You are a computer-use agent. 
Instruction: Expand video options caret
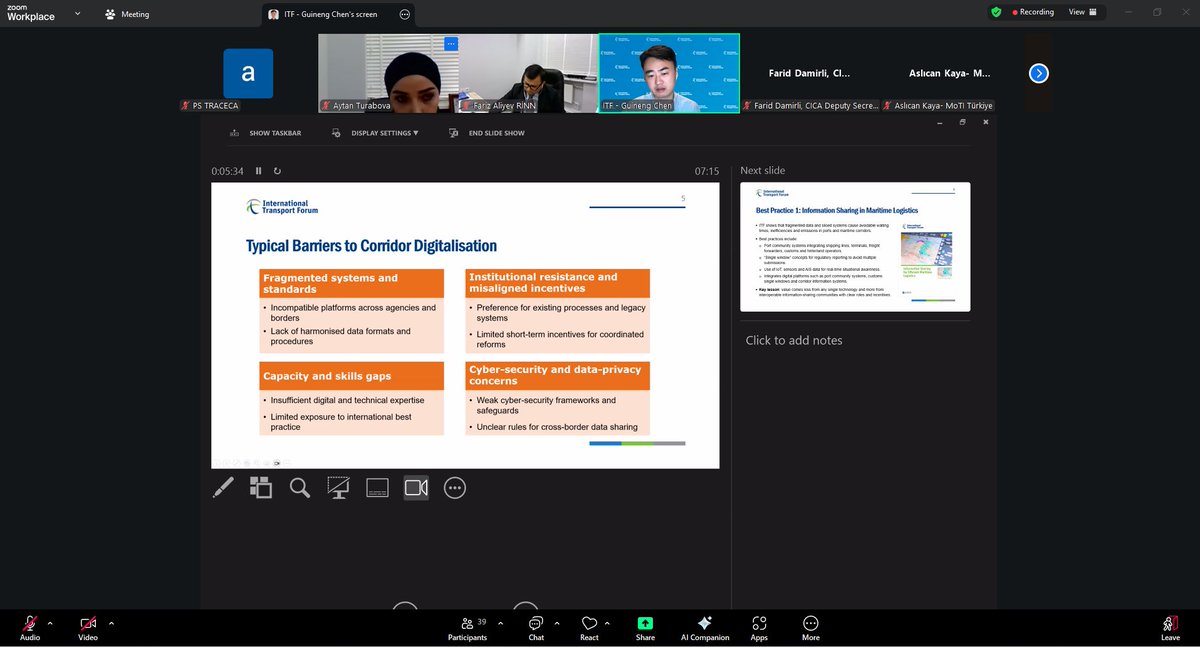[111, 622]
